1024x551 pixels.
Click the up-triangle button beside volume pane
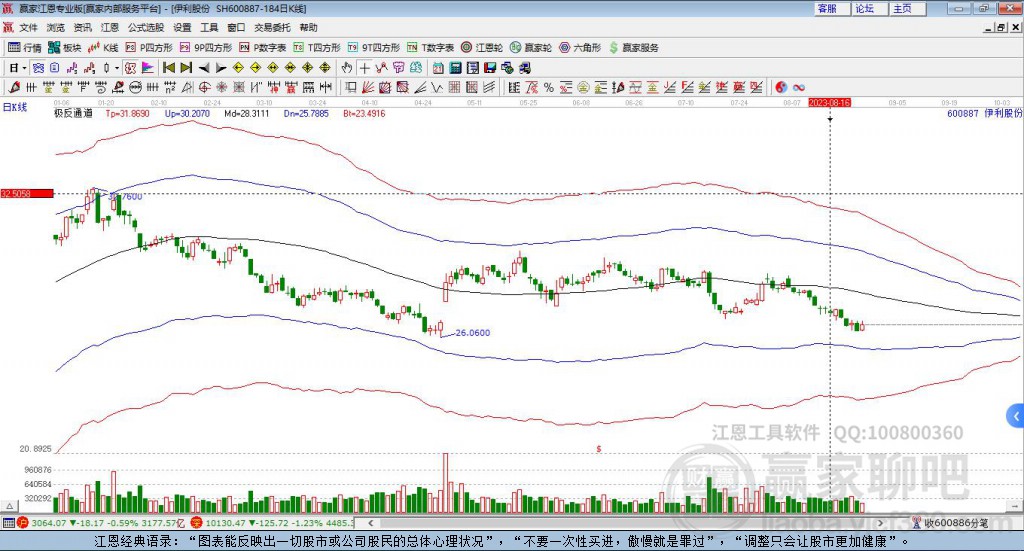click(x=9, y=506)
